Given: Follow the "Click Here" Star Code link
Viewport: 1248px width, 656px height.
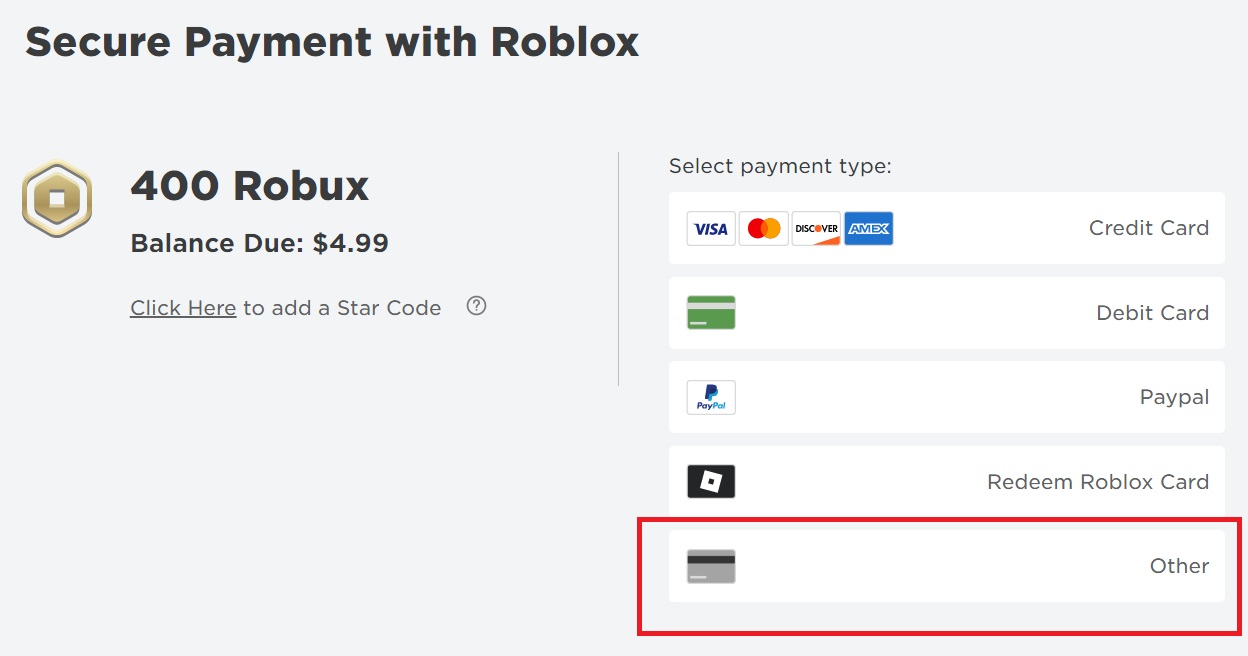Looking at the screenshot, I should [183, 308].
